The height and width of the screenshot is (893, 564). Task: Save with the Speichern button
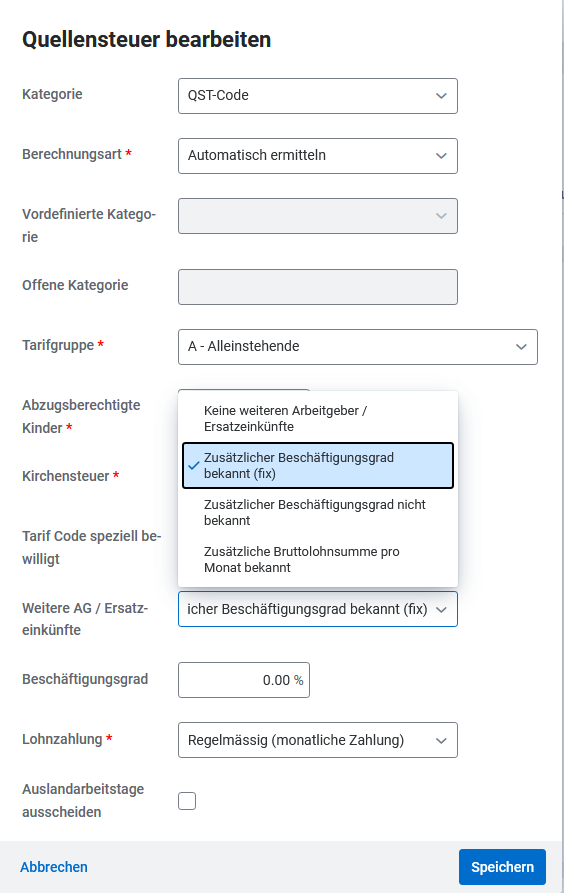pyautogui.click(x=502, y=867)
